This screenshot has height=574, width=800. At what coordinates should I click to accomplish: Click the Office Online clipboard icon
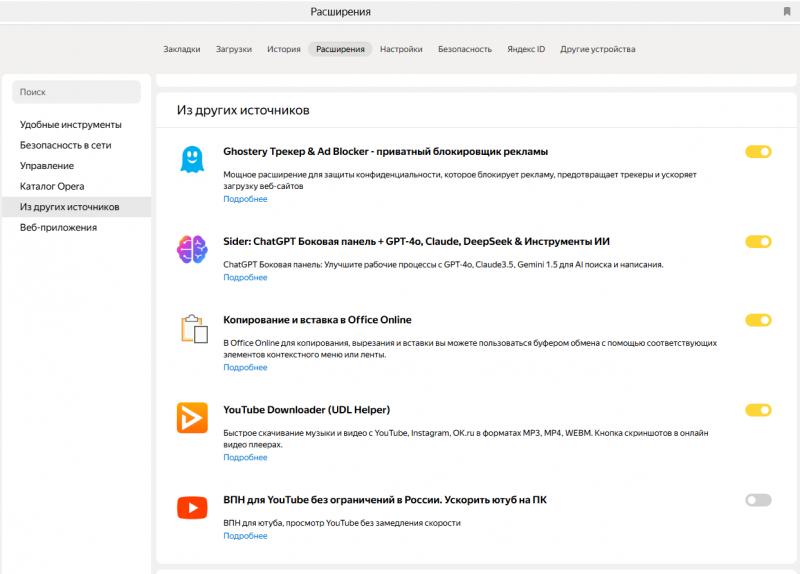click(x=194, y=328)
